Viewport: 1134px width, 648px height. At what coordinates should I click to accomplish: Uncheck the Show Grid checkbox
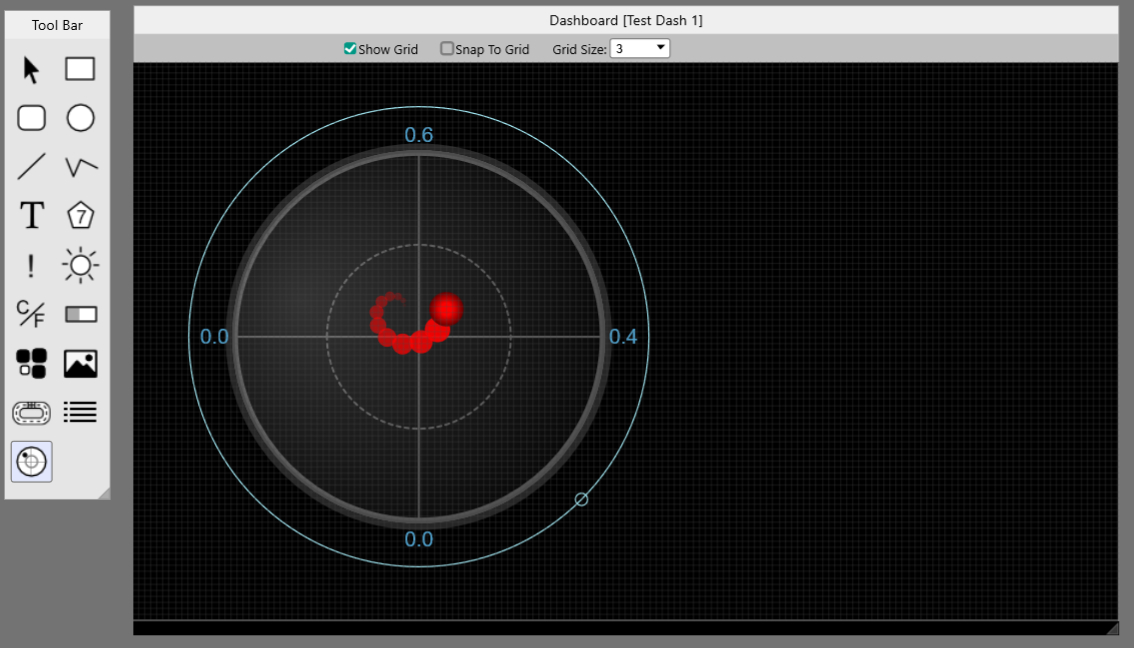(x=350, y=48)
